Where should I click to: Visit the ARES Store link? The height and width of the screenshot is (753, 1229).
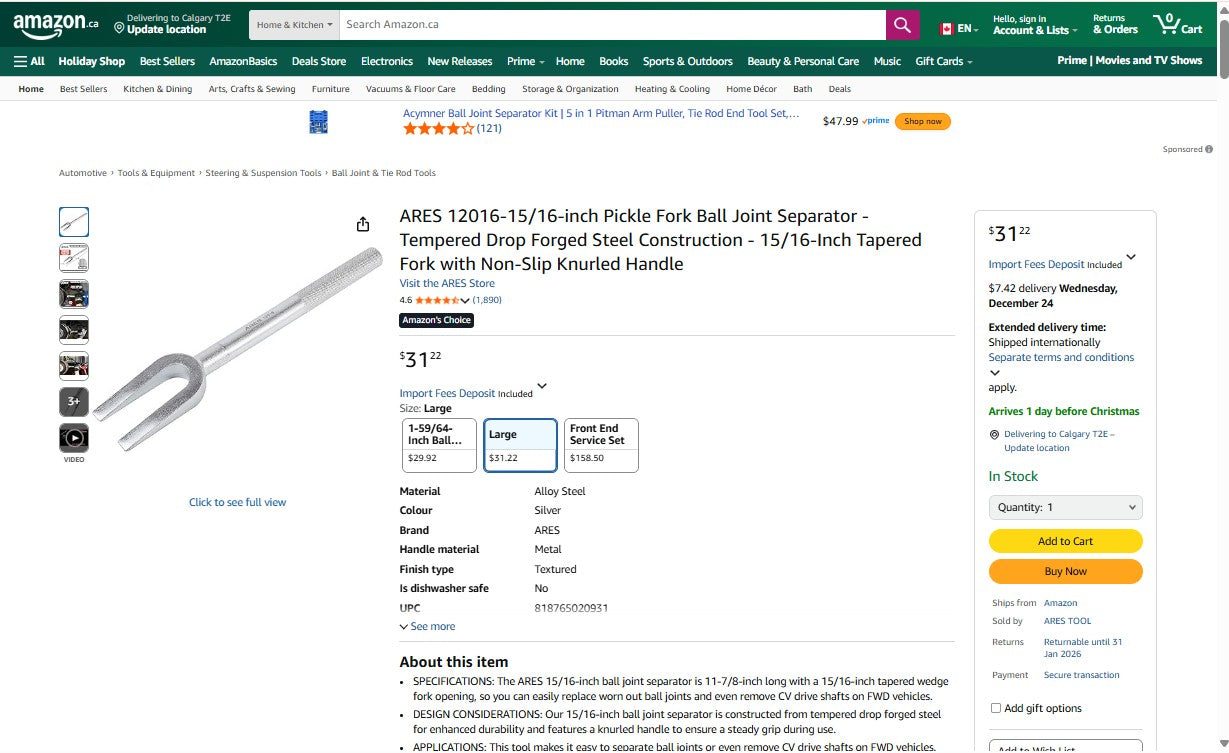point(446,283)
